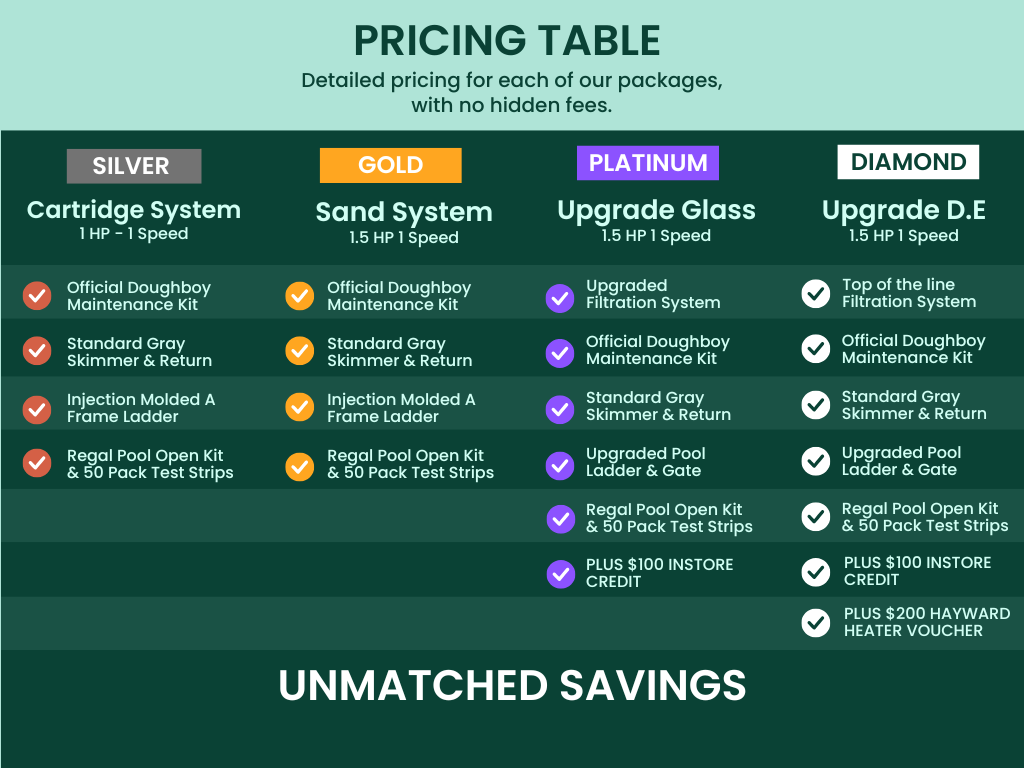This screenshot has height=768, width=1024.
Task: Select the orange GOLD package badge
Action: (x=391, y=165)
